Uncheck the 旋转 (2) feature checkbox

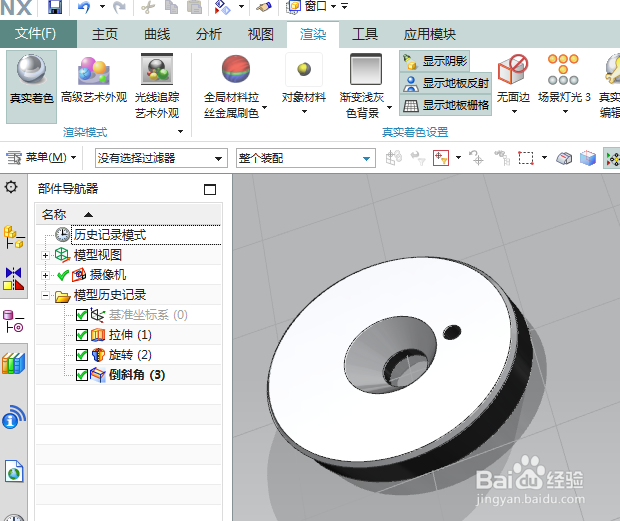coord(82,355)
